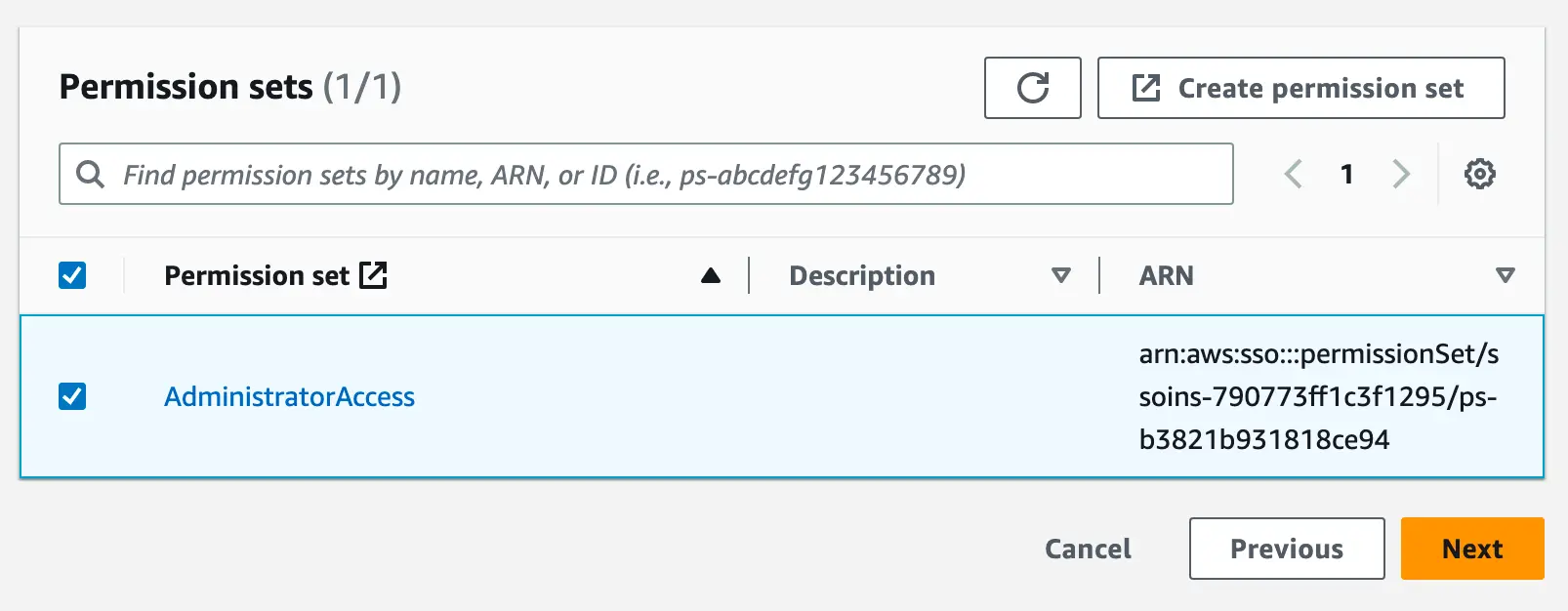Screen dimensions: 1568x611
Task: Click the Permission set column header
Action: click(256, 276)
